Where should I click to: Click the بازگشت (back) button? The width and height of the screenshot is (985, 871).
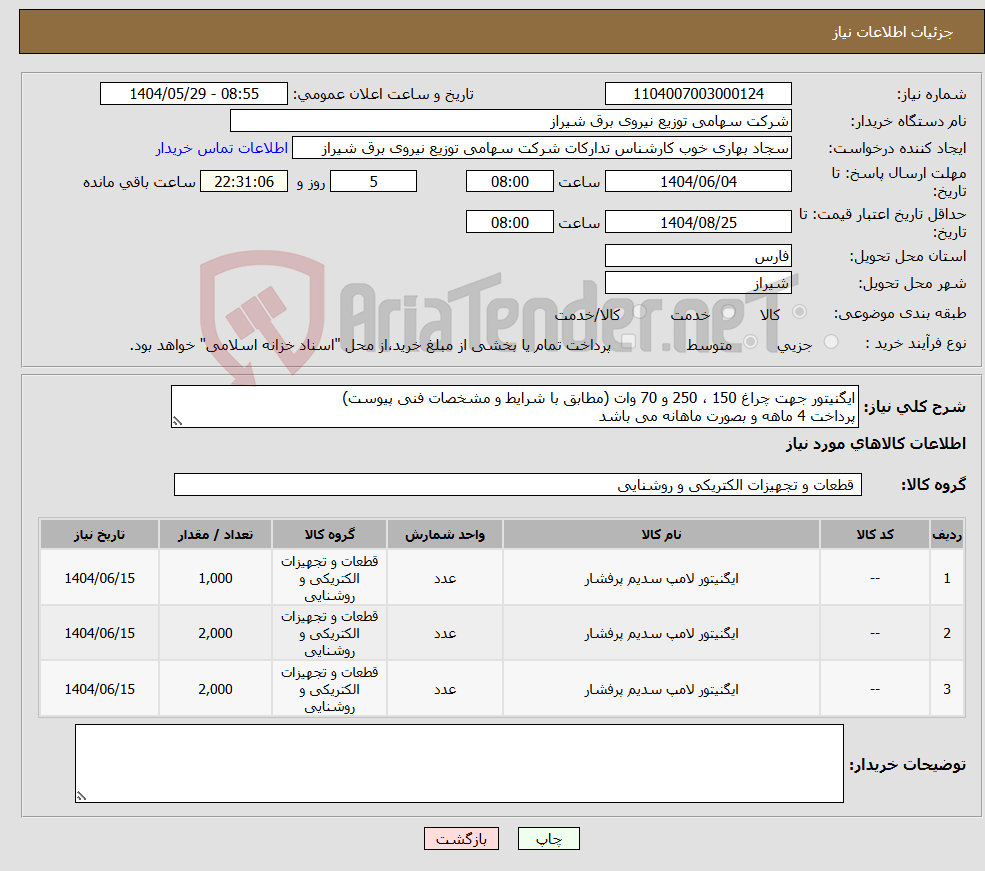[x=461, y=839]
